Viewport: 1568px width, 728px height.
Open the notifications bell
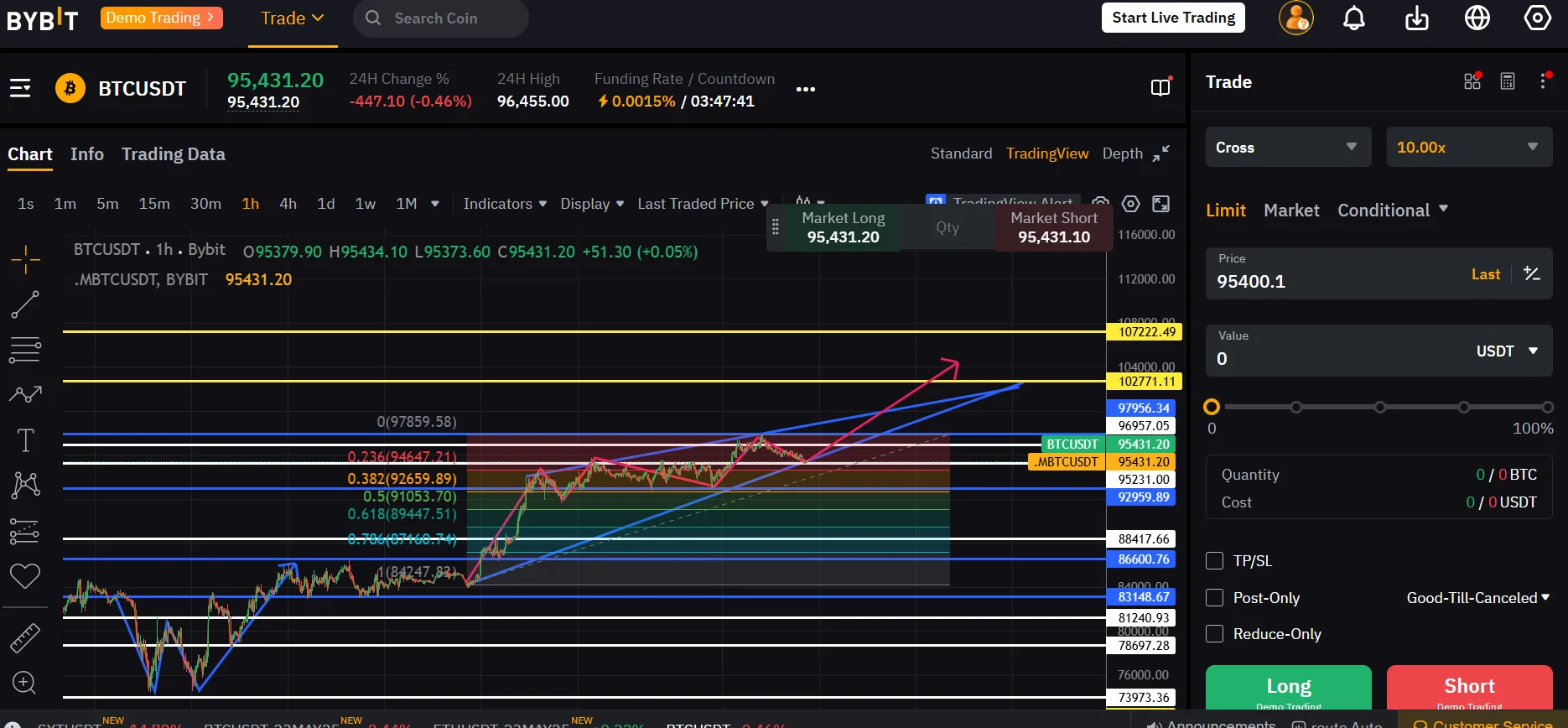click(1354, 18)
